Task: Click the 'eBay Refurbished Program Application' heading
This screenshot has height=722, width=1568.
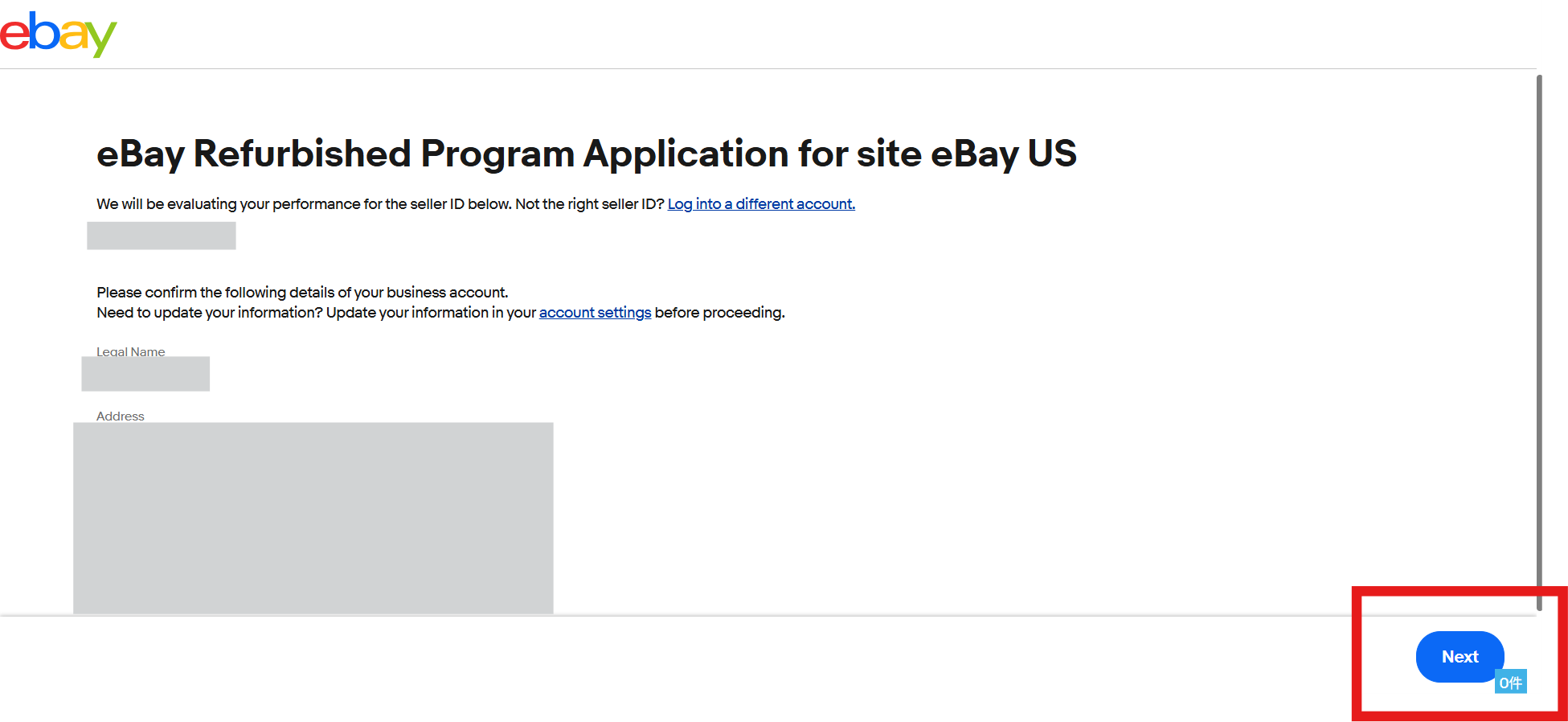Action: pos(586,154)
